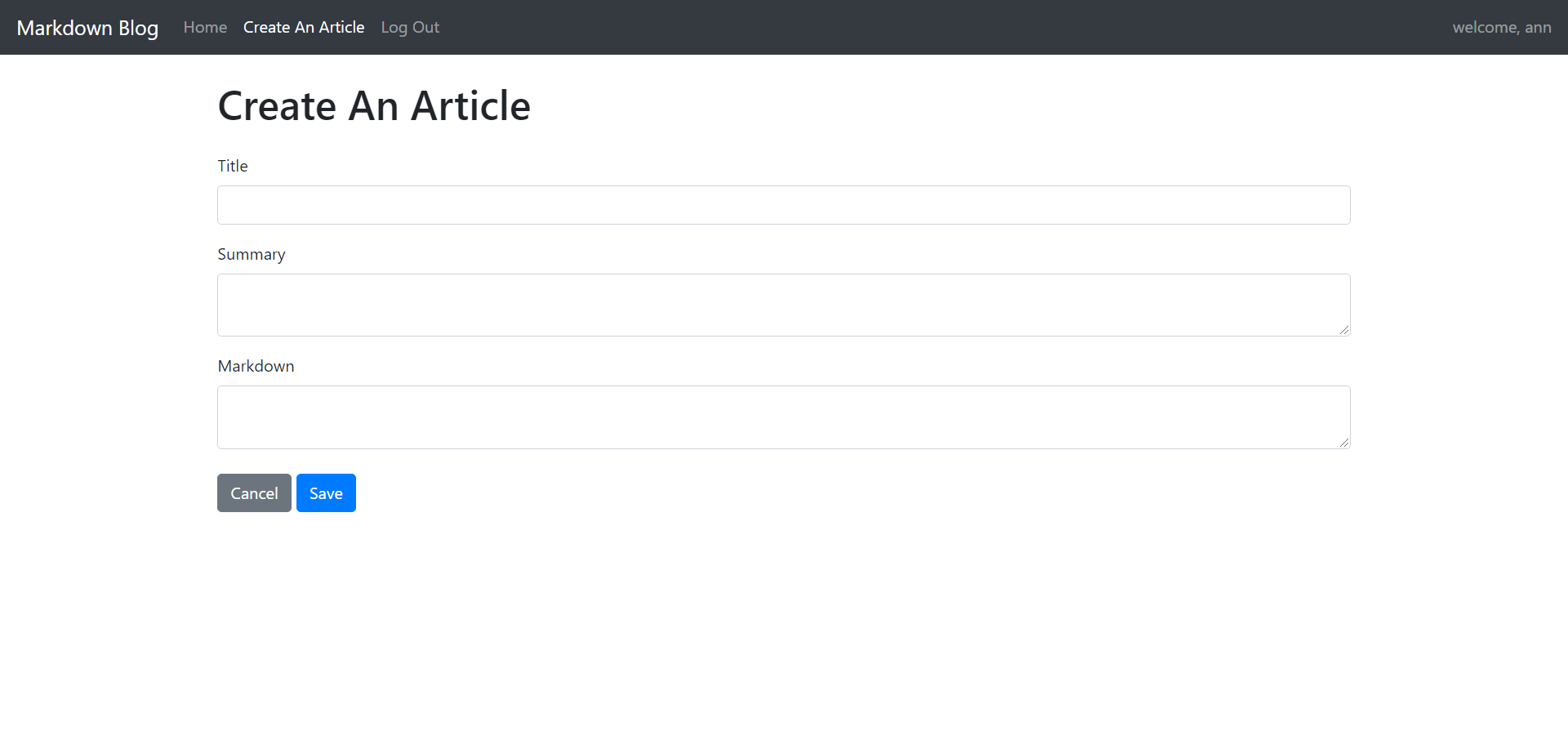
Task: Open the Home page from the navbar
Action: (x=204, y=27)
